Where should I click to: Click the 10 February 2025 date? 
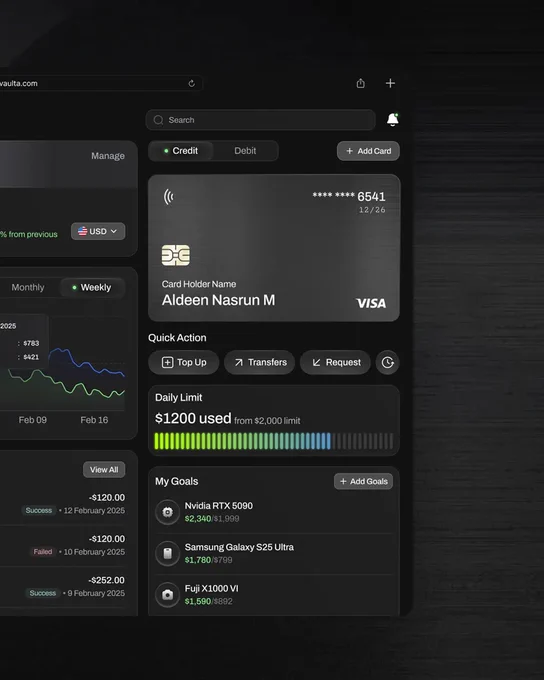click(94, 552)
